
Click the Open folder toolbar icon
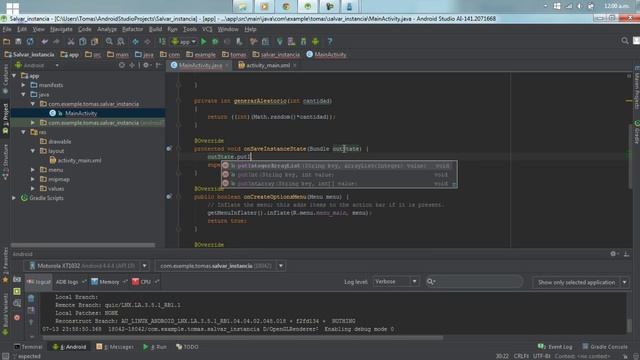pos(7,41)
